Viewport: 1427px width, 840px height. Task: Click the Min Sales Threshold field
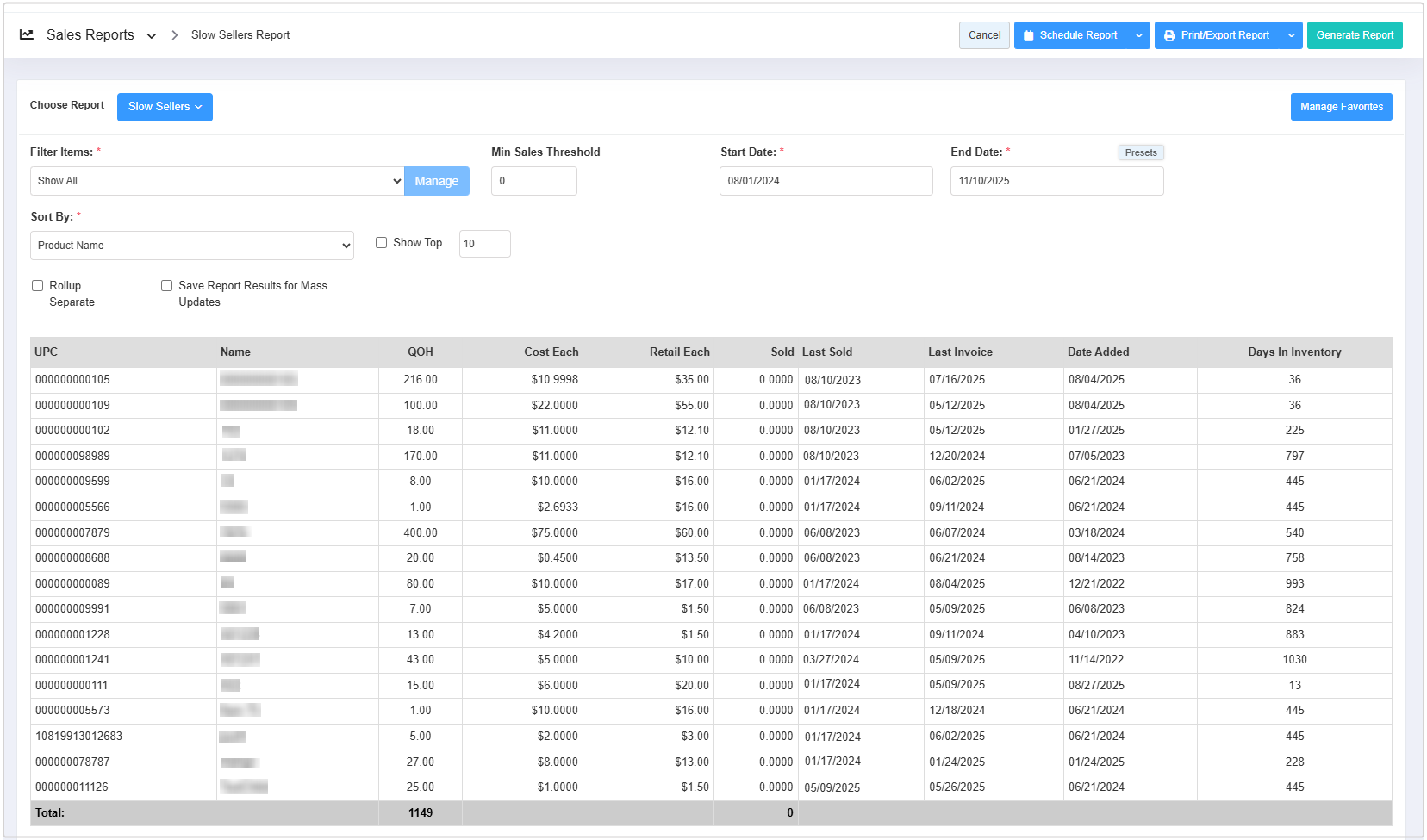[533, 181]
